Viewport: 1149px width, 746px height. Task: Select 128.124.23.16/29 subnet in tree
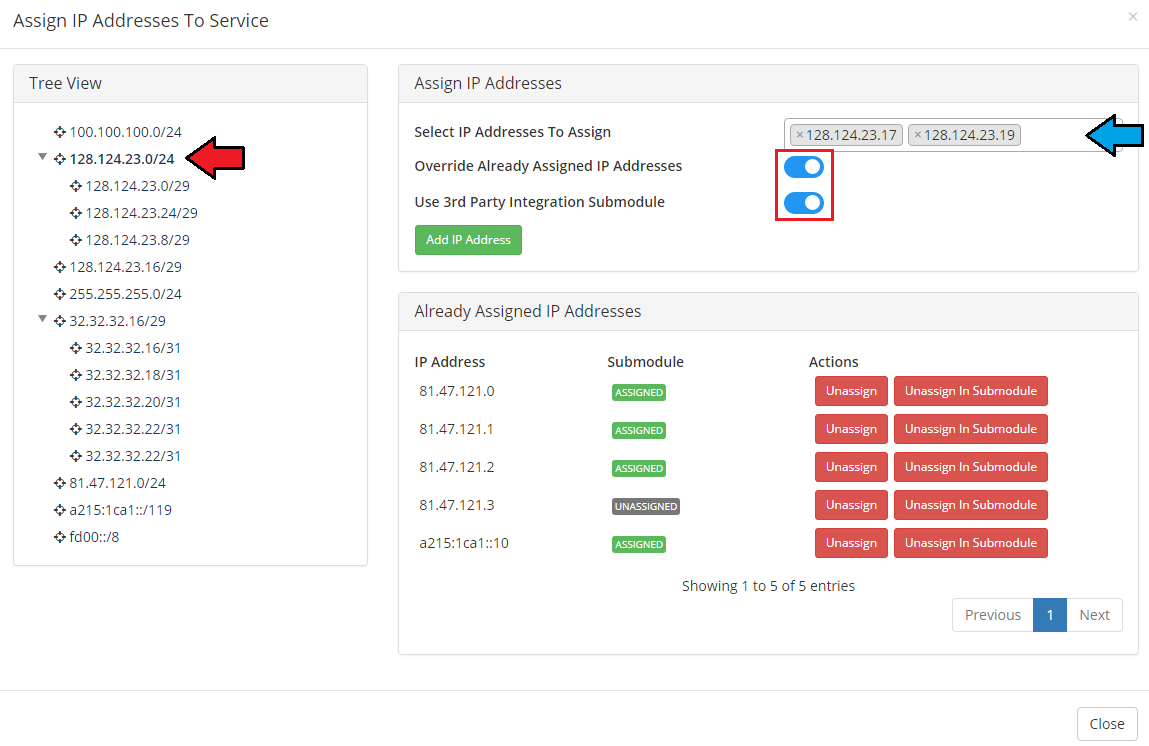coord(125,267)
